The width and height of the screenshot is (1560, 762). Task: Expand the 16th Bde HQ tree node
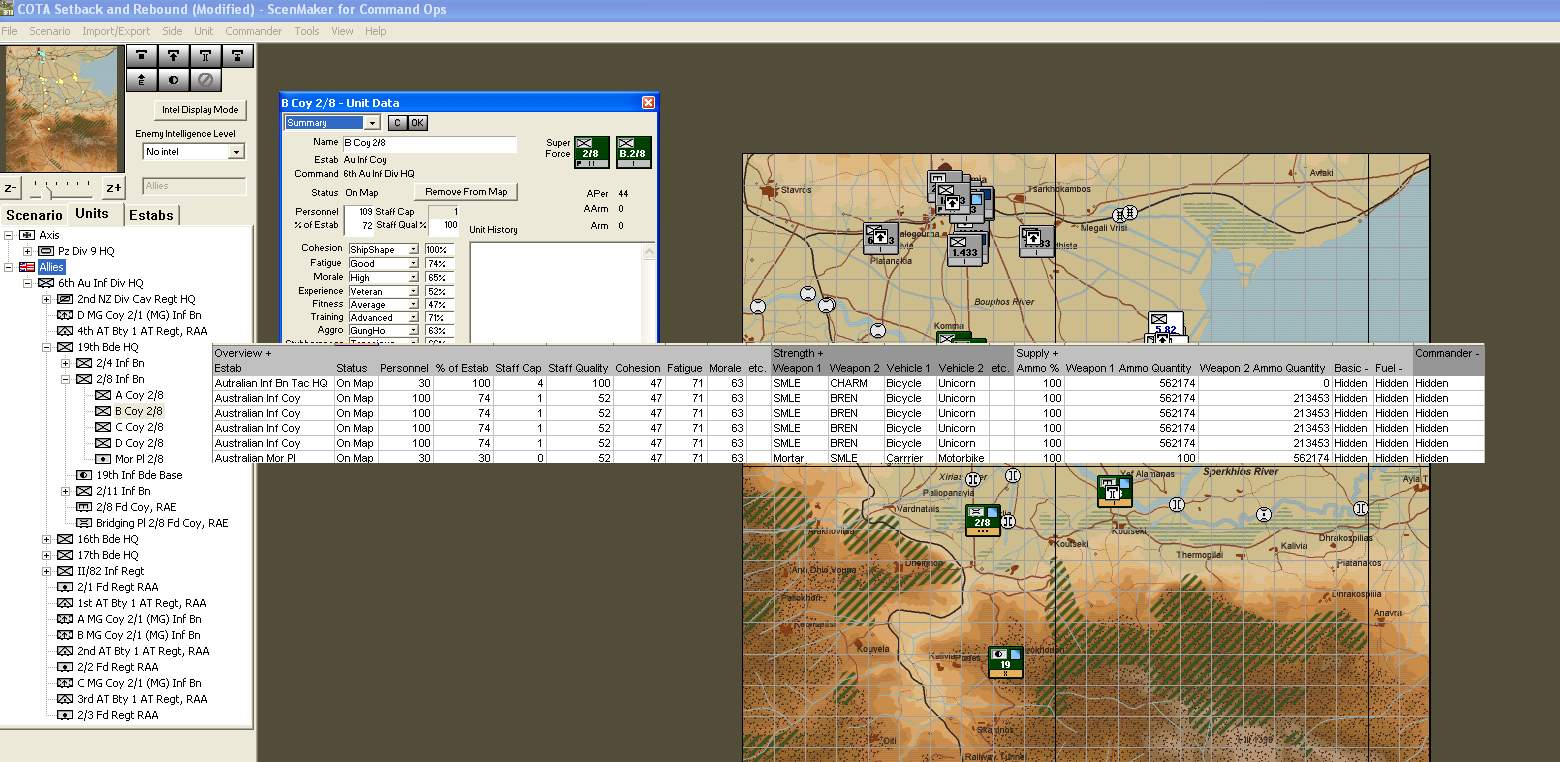pos(47,539)
